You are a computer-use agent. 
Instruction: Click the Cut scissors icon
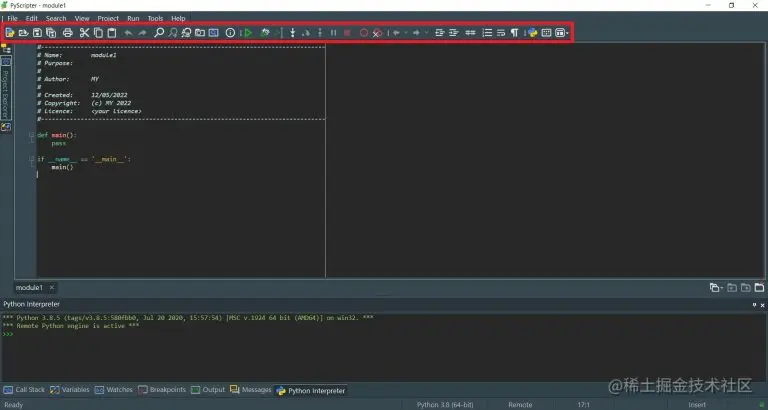pyautogui.click(x=84, y=33)
